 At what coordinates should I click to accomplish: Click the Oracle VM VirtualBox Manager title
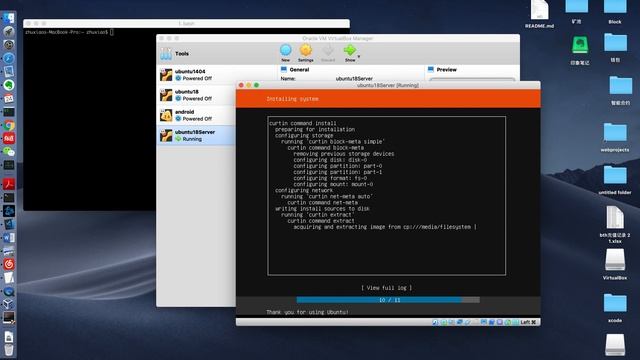(338, 38)
